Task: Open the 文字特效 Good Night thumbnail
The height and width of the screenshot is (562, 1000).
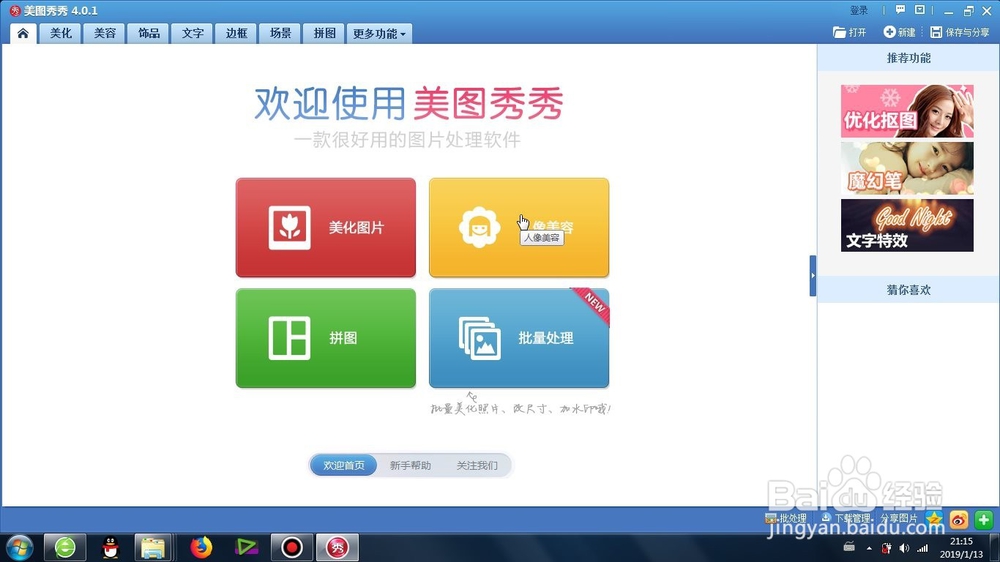Action: (907, 225)
